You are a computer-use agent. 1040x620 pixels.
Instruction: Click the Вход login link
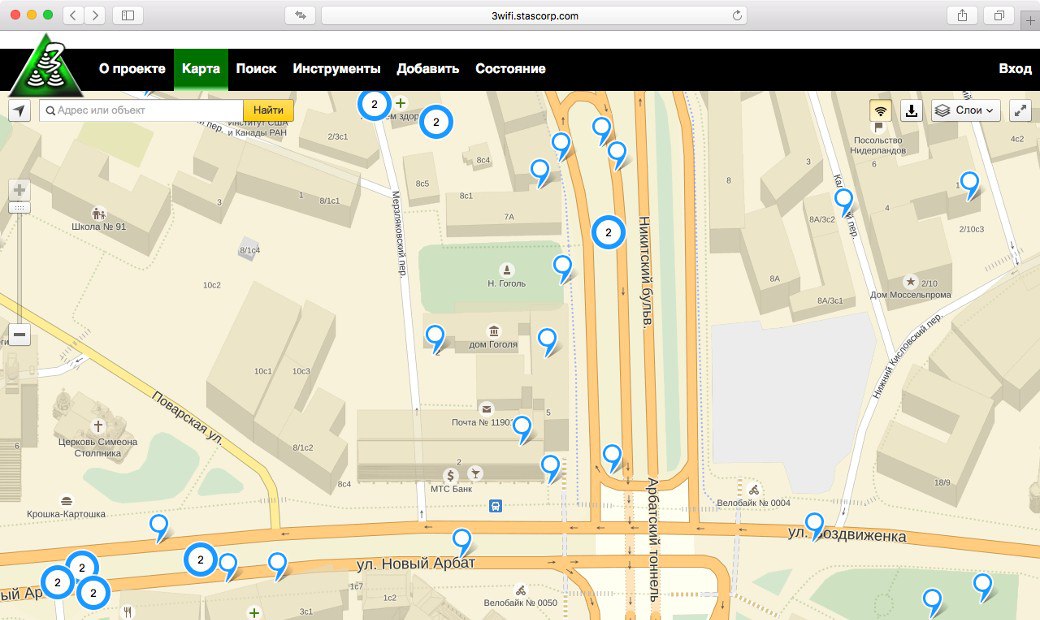pos(1015,69)
